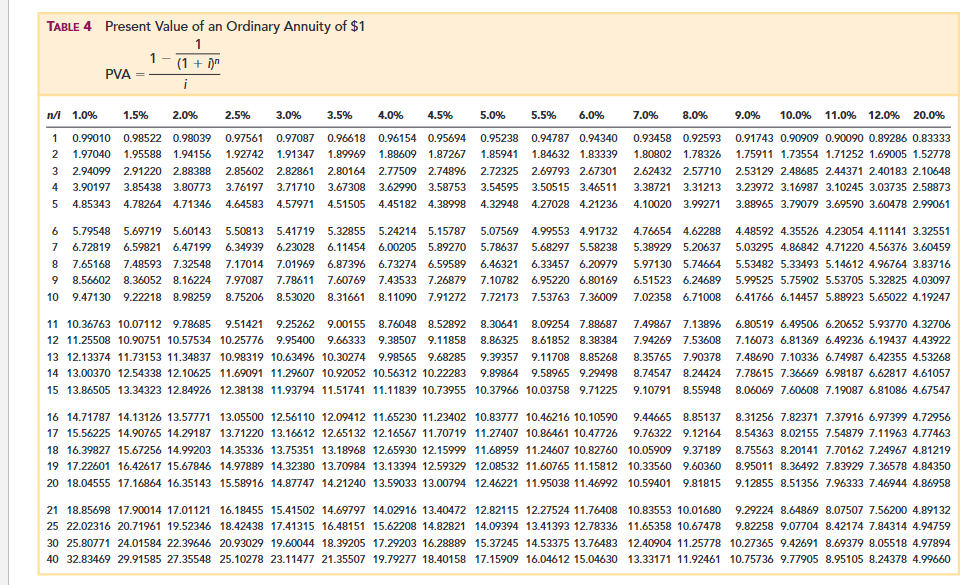
Task: Select the value 25.10278
Action: click(x=242, y=560)
